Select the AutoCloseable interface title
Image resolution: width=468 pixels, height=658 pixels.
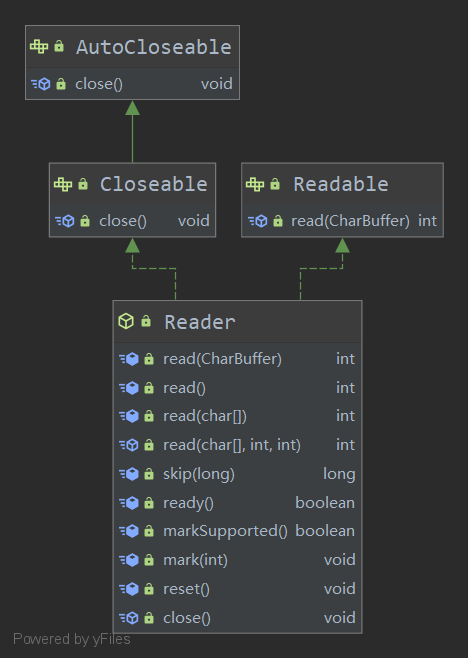[154, 47]
